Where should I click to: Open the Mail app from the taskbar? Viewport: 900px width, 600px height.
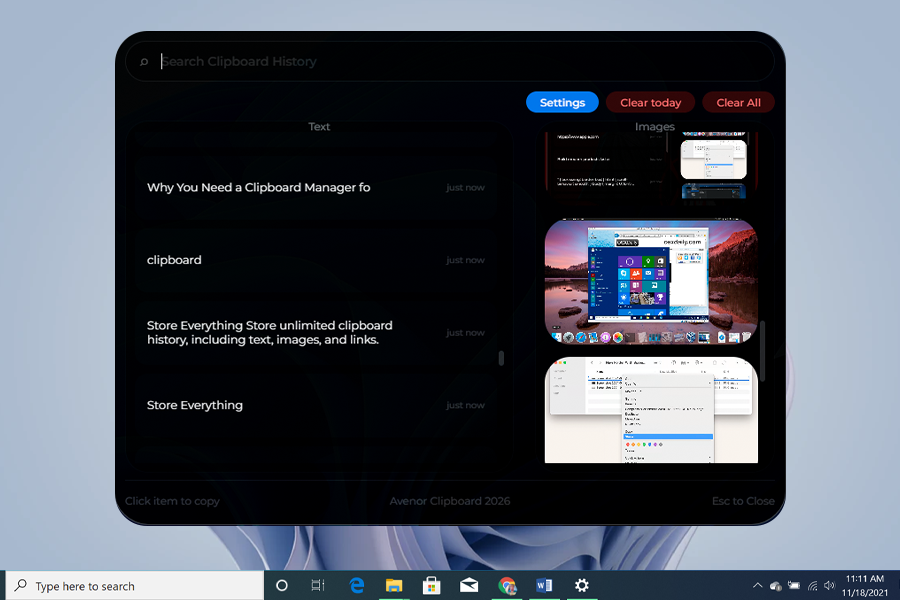click(469, 584)
